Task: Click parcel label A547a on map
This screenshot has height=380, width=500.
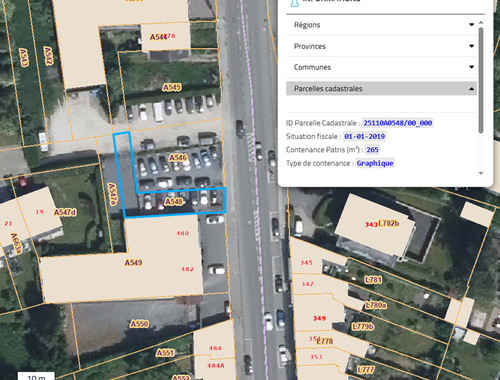Action: point(113,194)
